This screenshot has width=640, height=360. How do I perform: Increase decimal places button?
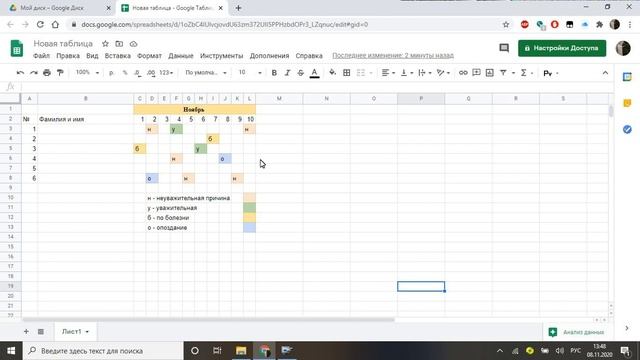point(151,73)
